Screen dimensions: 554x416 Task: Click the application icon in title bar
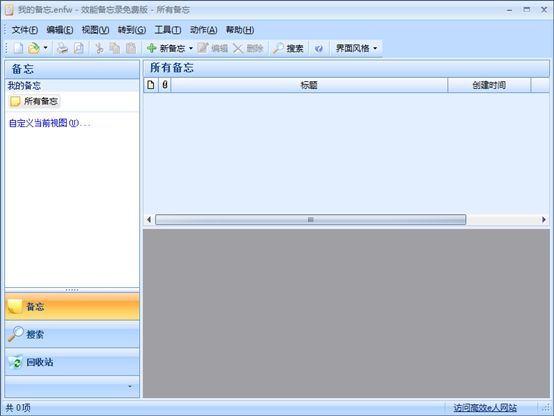[9, 10]
